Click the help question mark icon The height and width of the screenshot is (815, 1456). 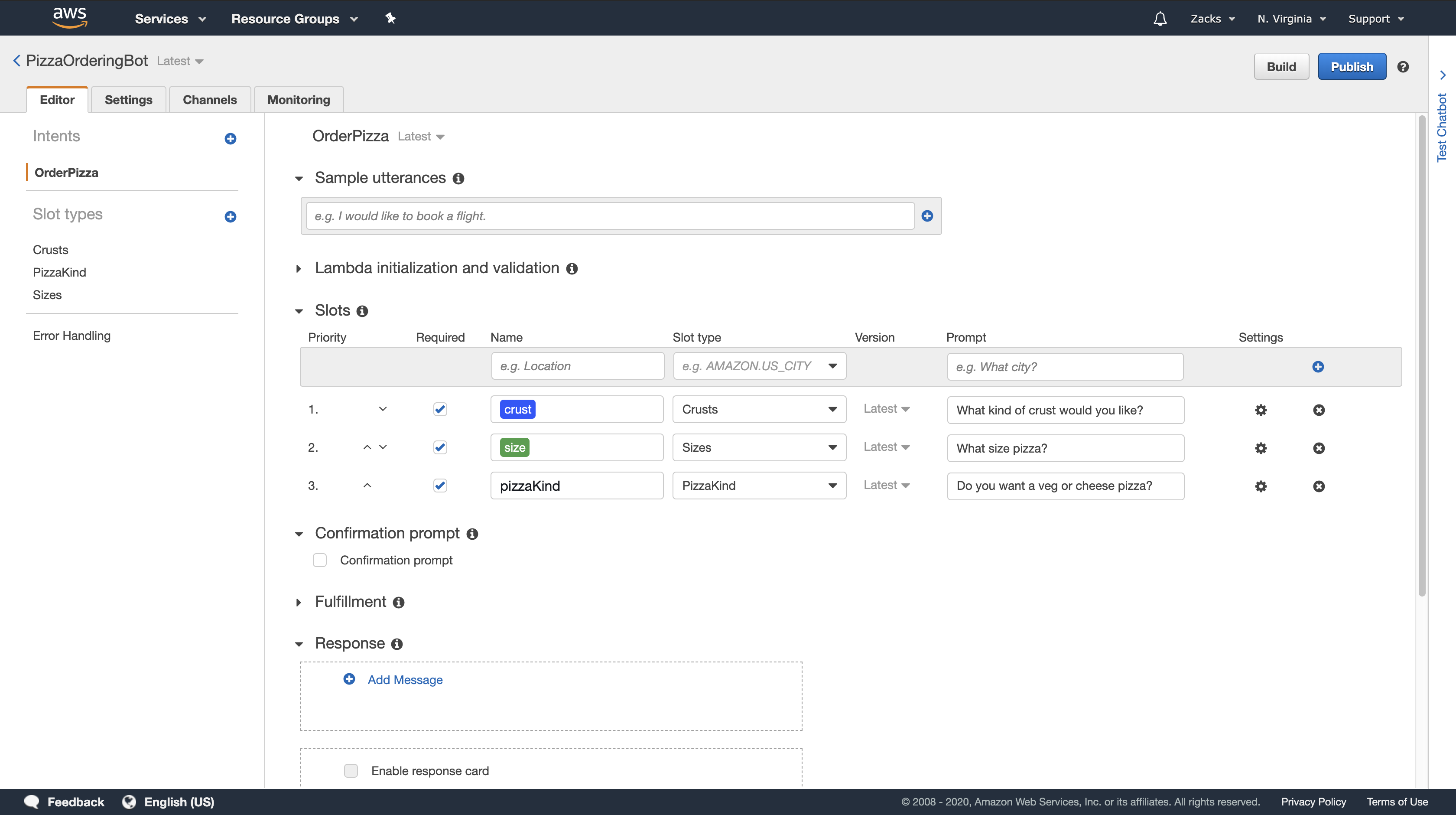click(1403, 67)
